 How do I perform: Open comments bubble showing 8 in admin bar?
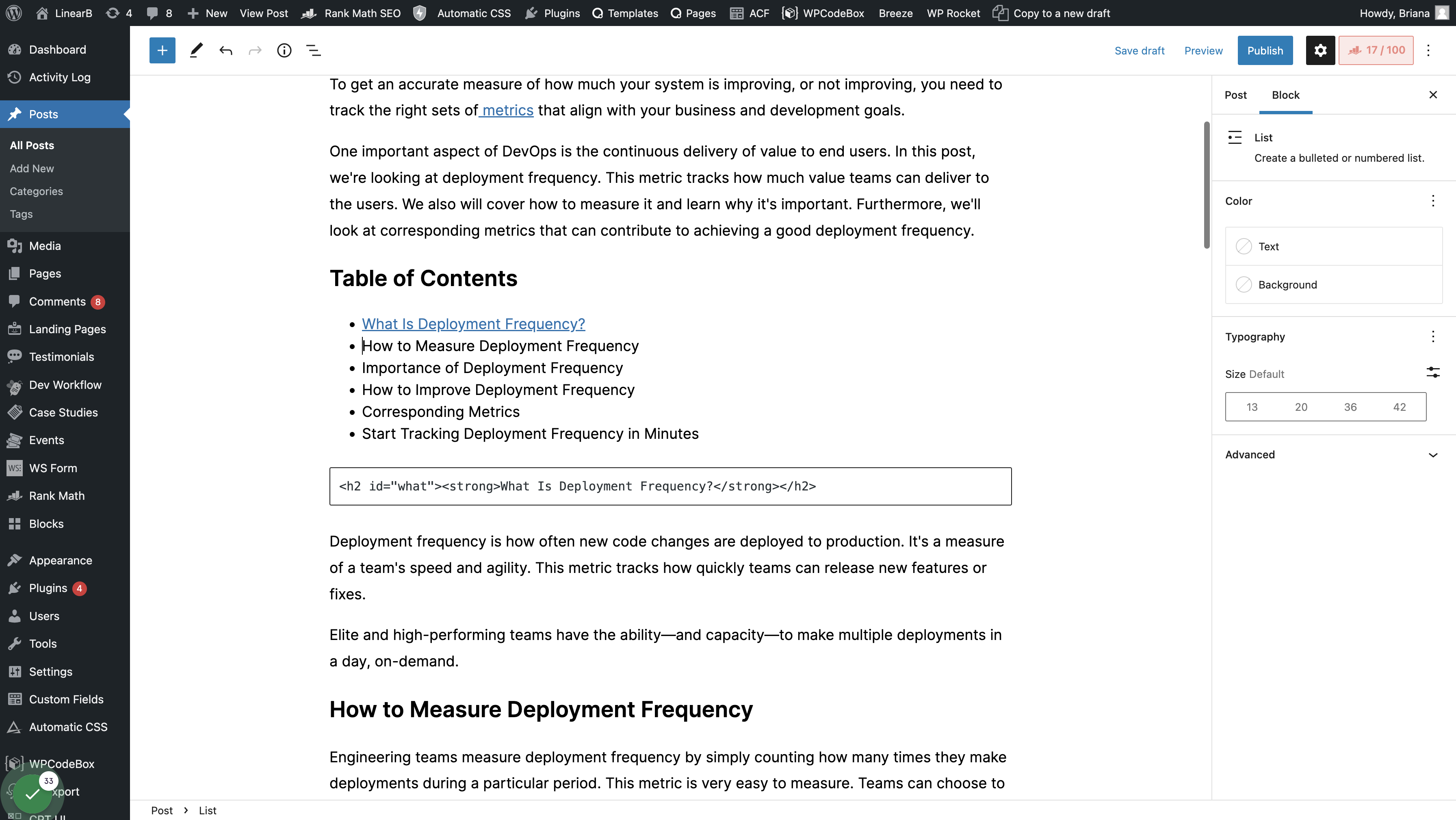pyautogui.click(x=159, y=13)
